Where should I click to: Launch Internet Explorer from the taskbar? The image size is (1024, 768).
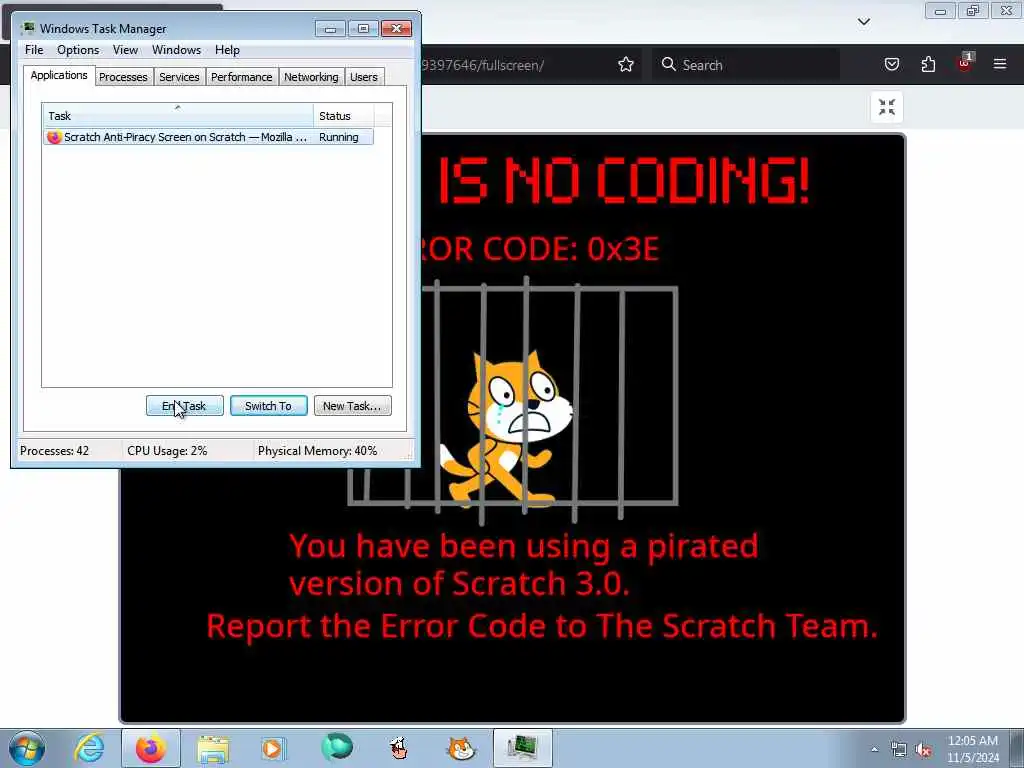coord(89,748)
